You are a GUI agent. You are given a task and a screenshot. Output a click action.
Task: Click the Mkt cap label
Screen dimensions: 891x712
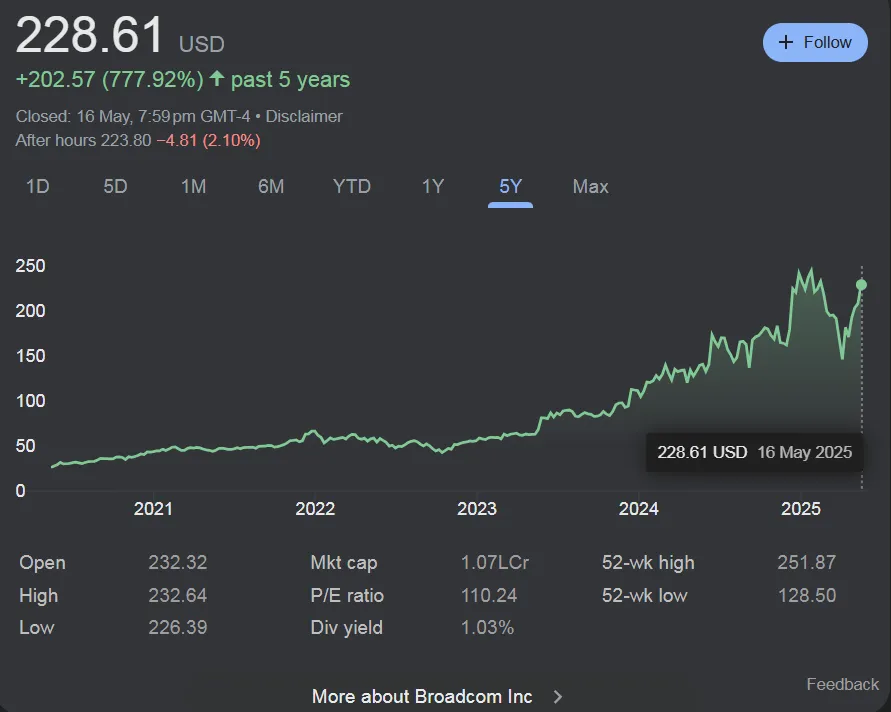(344, 563)
